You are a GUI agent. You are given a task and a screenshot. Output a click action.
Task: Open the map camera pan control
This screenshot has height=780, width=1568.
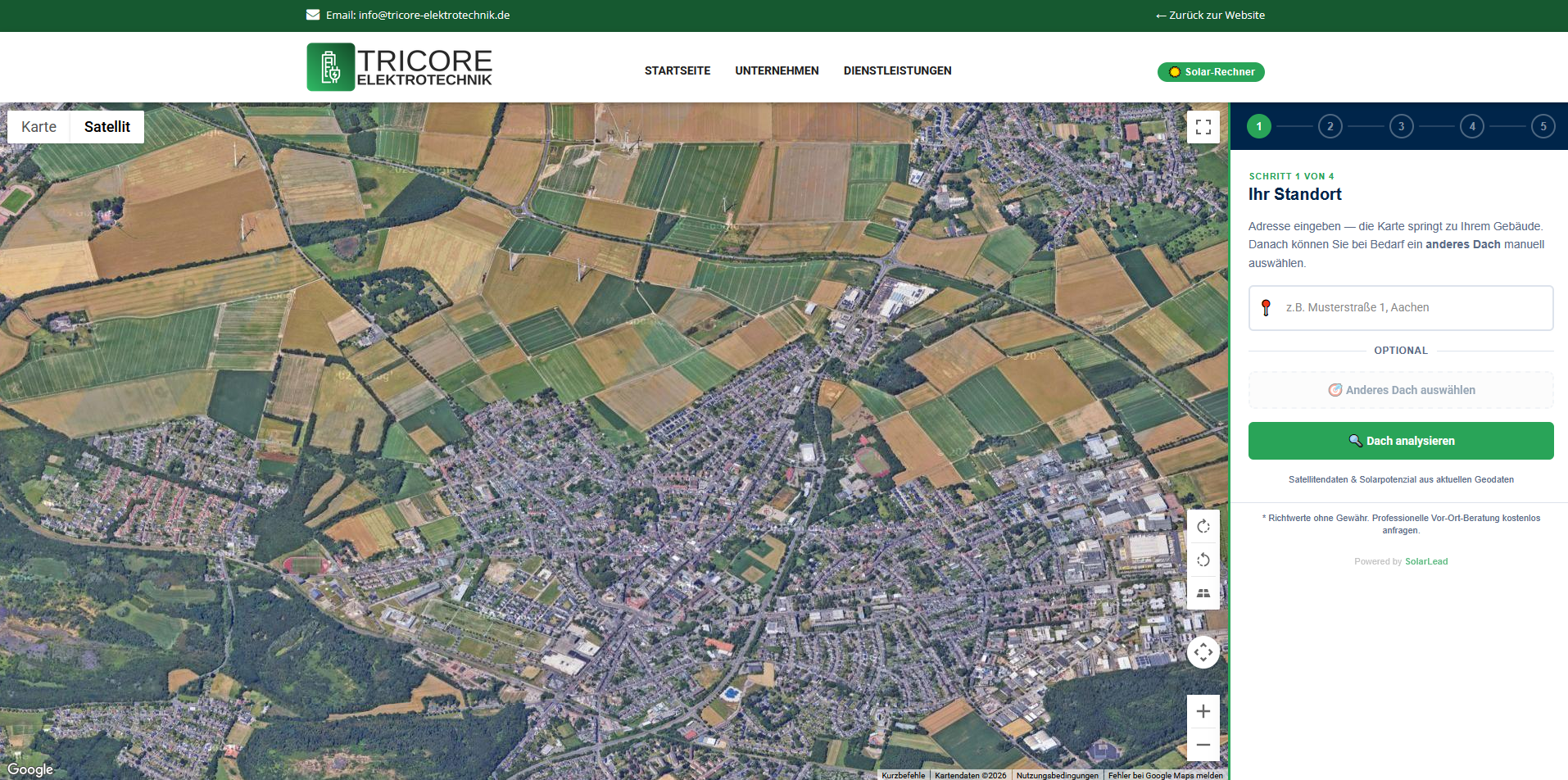click(x=1203, y=652)
